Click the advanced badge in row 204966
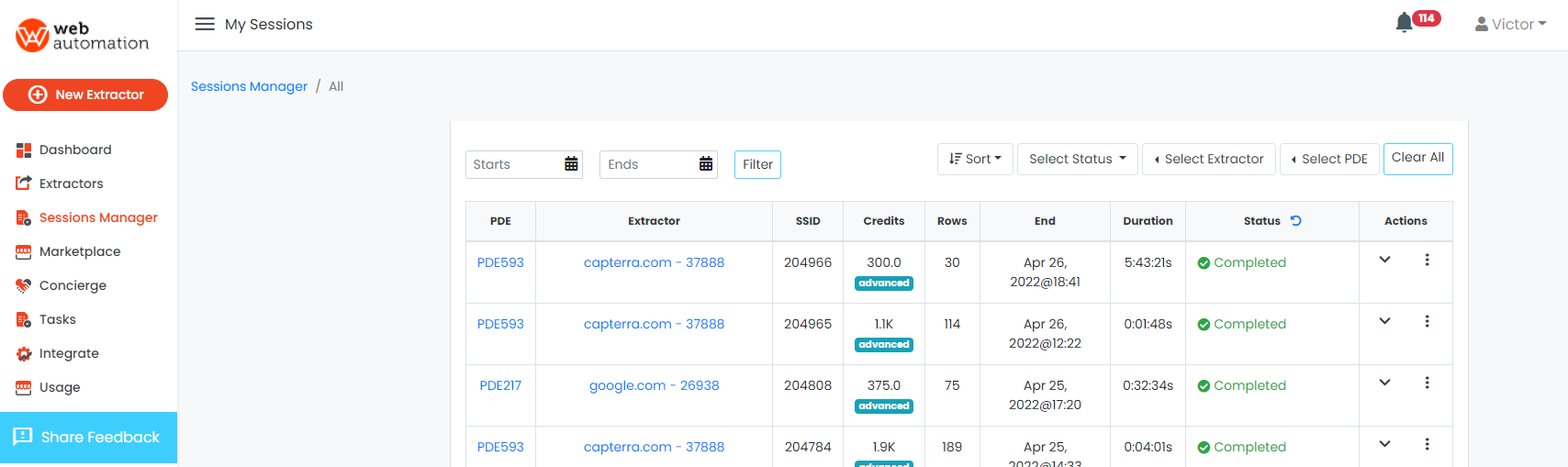This screenshot has height=467, width=1568. tap(884, 284)
